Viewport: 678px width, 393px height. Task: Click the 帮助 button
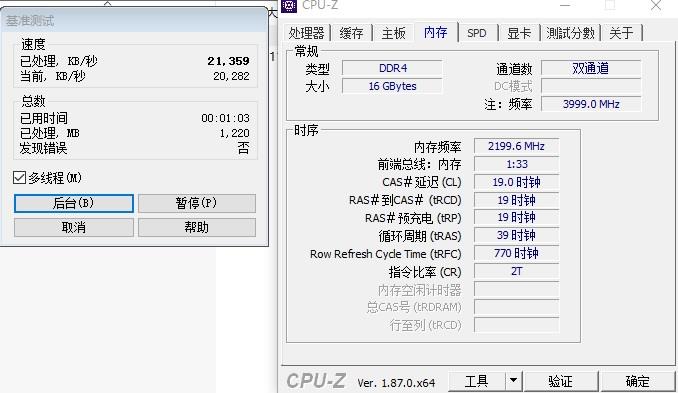tap(197, 227)
